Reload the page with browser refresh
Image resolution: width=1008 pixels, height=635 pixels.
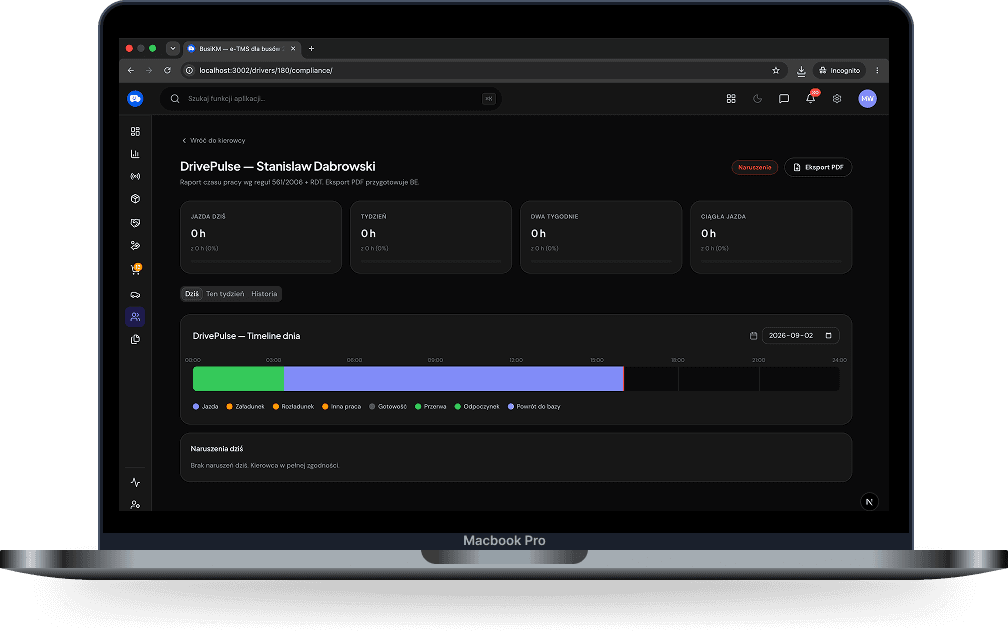(x=167, y=70)
